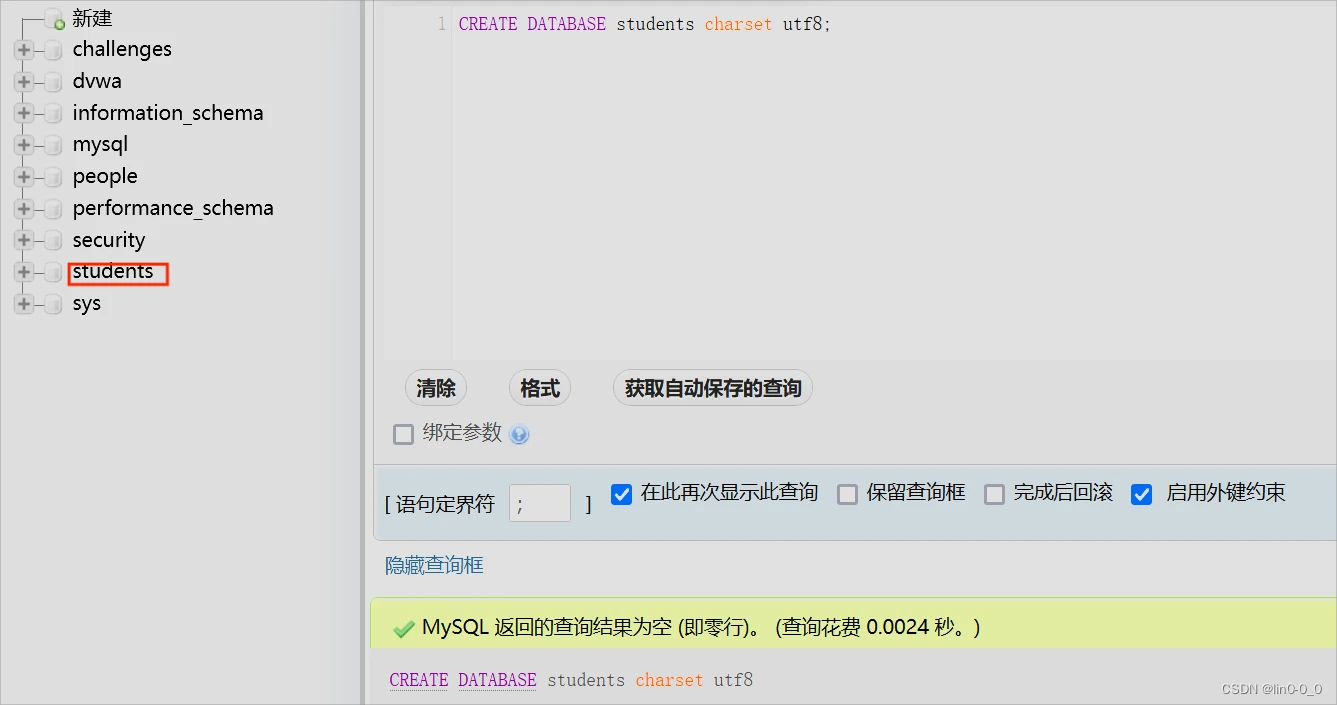Select the students database in tree
Screen dimensions: 1337x705
coord(113,272)
